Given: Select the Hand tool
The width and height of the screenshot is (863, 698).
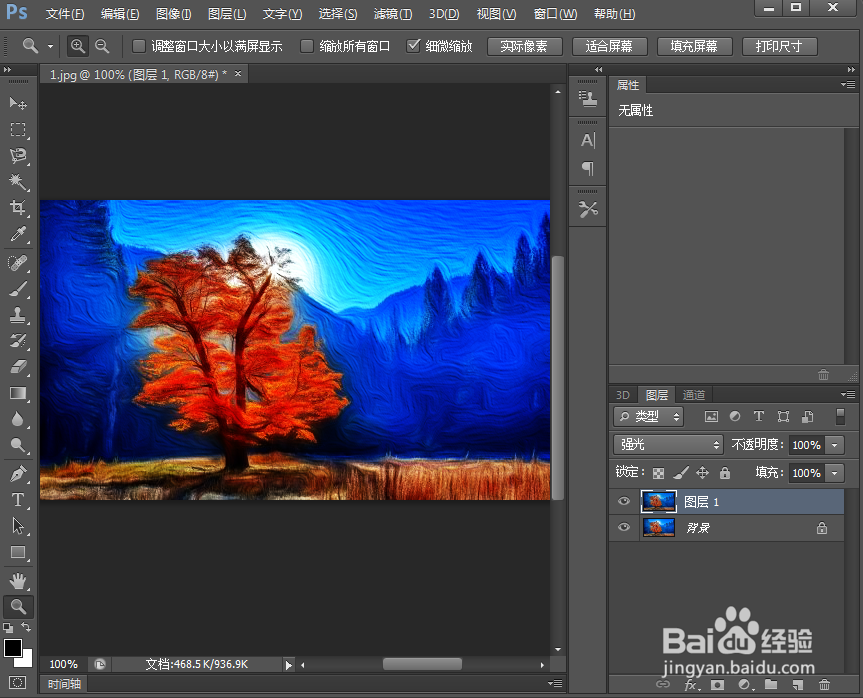Looking at the screenshot, I should [x=18, y=581].
